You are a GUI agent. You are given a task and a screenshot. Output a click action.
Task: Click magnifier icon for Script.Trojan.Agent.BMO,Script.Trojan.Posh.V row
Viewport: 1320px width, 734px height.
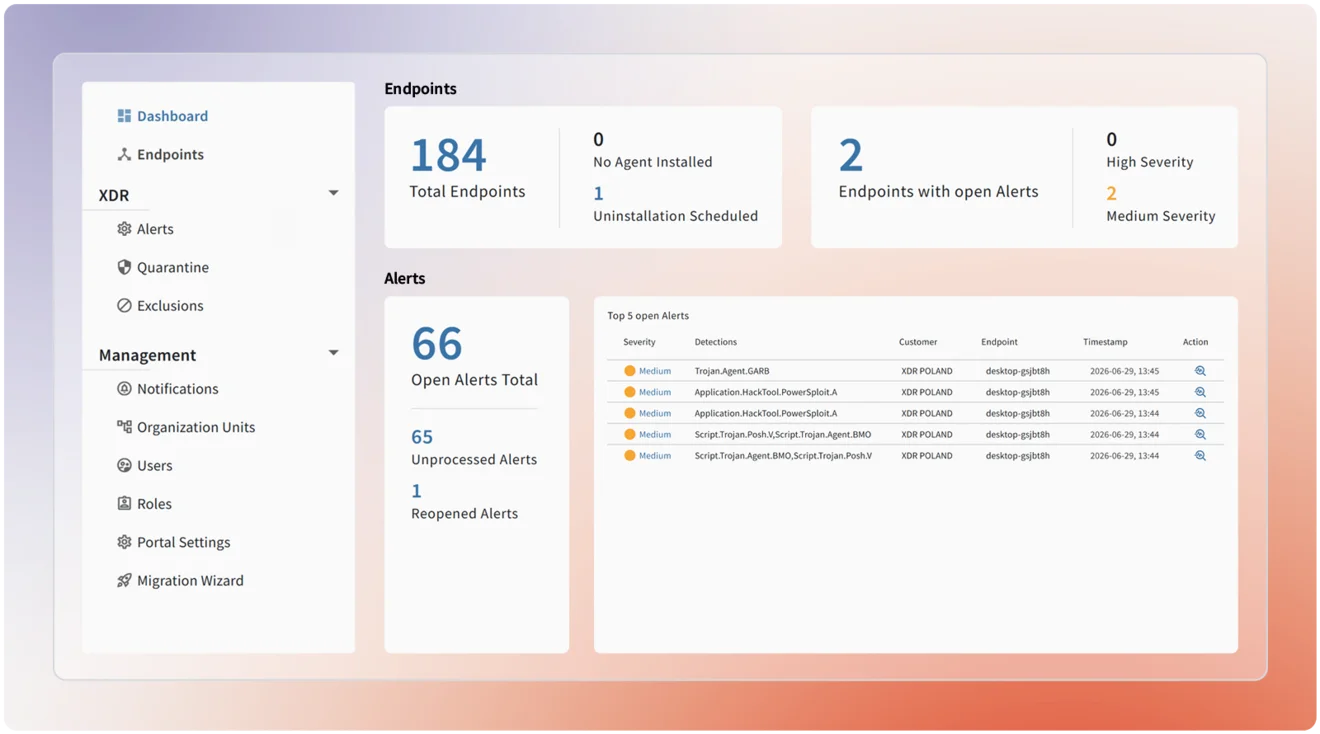1200,455
